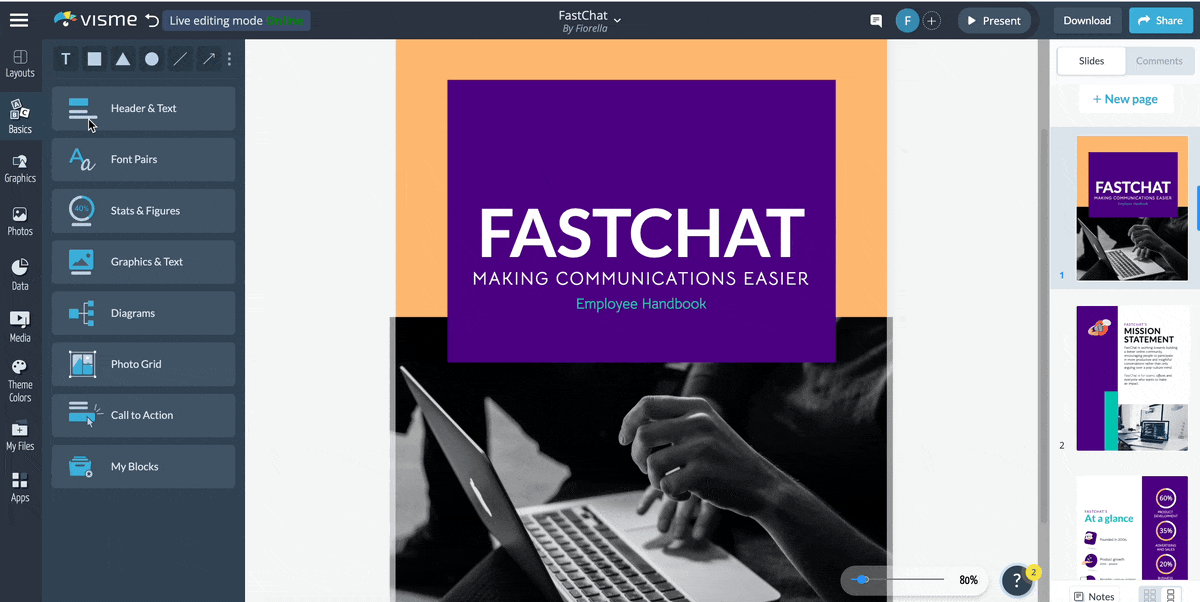Select the line drawing tool
Viewport: 1200px width, 602px height.
point(180,59)
